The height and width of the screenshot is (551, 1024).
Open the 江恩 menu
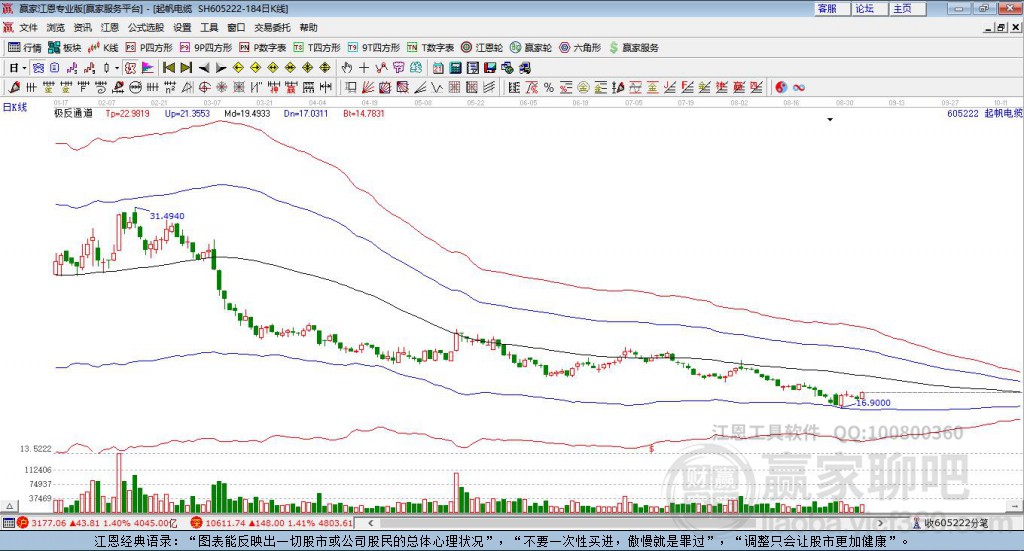pyautogui.click(x=110, y=27)
